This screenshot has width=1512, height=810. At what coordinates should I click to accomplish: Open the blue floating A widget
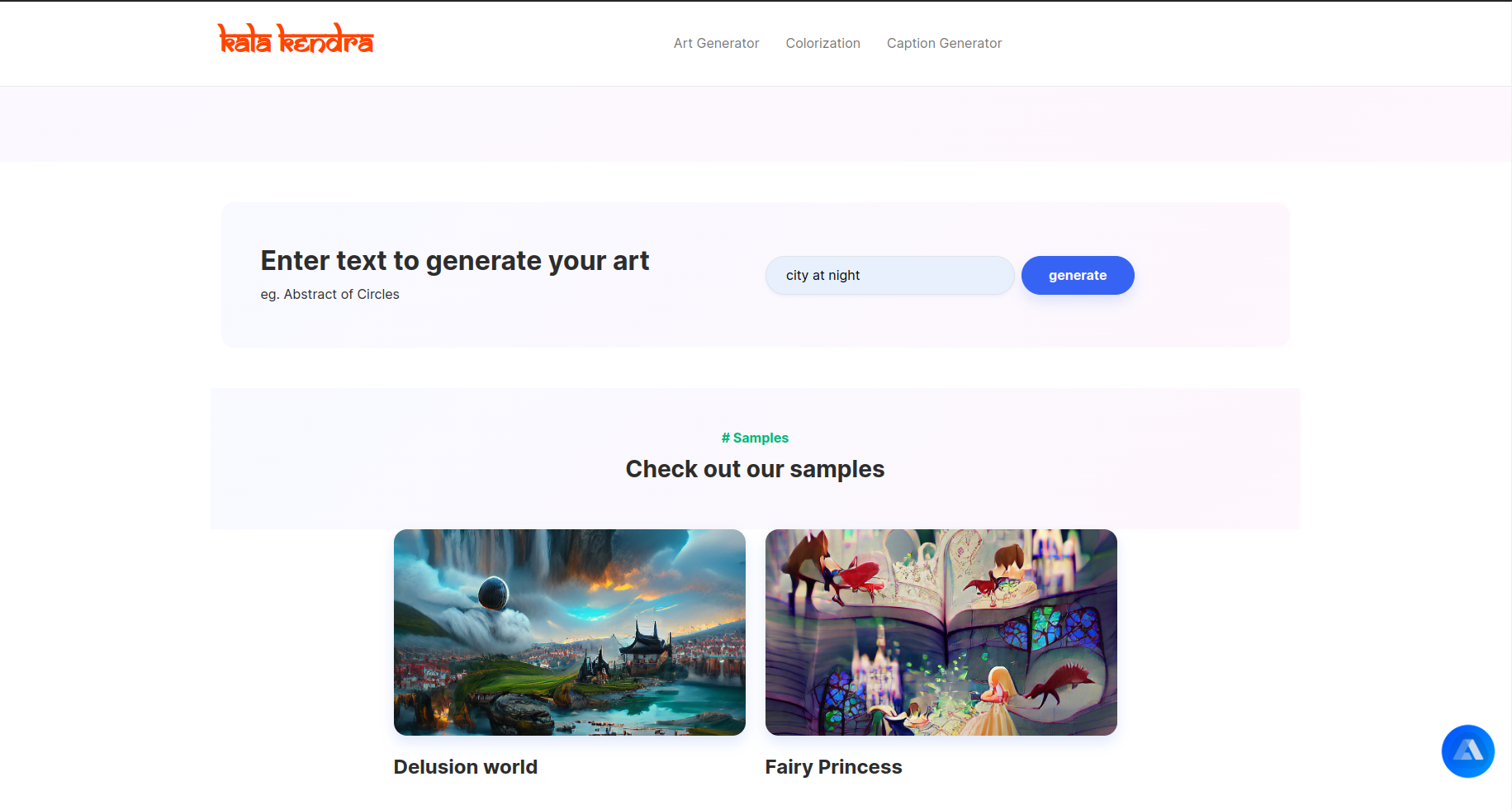tap(1467, 751)
